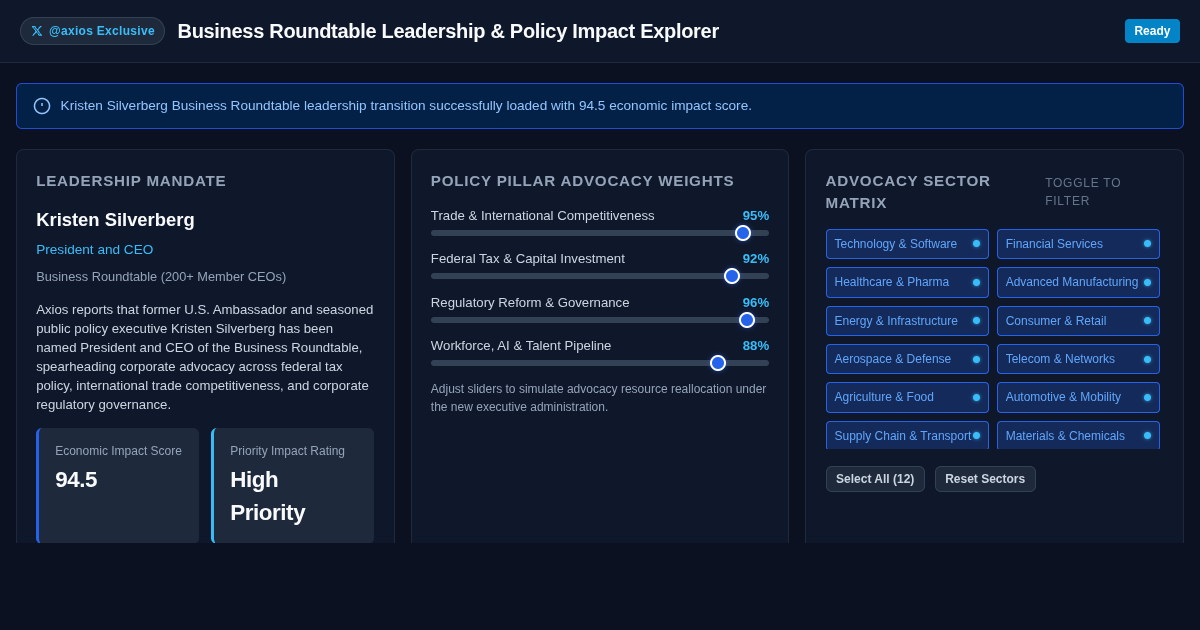Click the Federal Tax & Capital Investment slider handle
The image size is (1200, 630).
(x=732, y=276)
